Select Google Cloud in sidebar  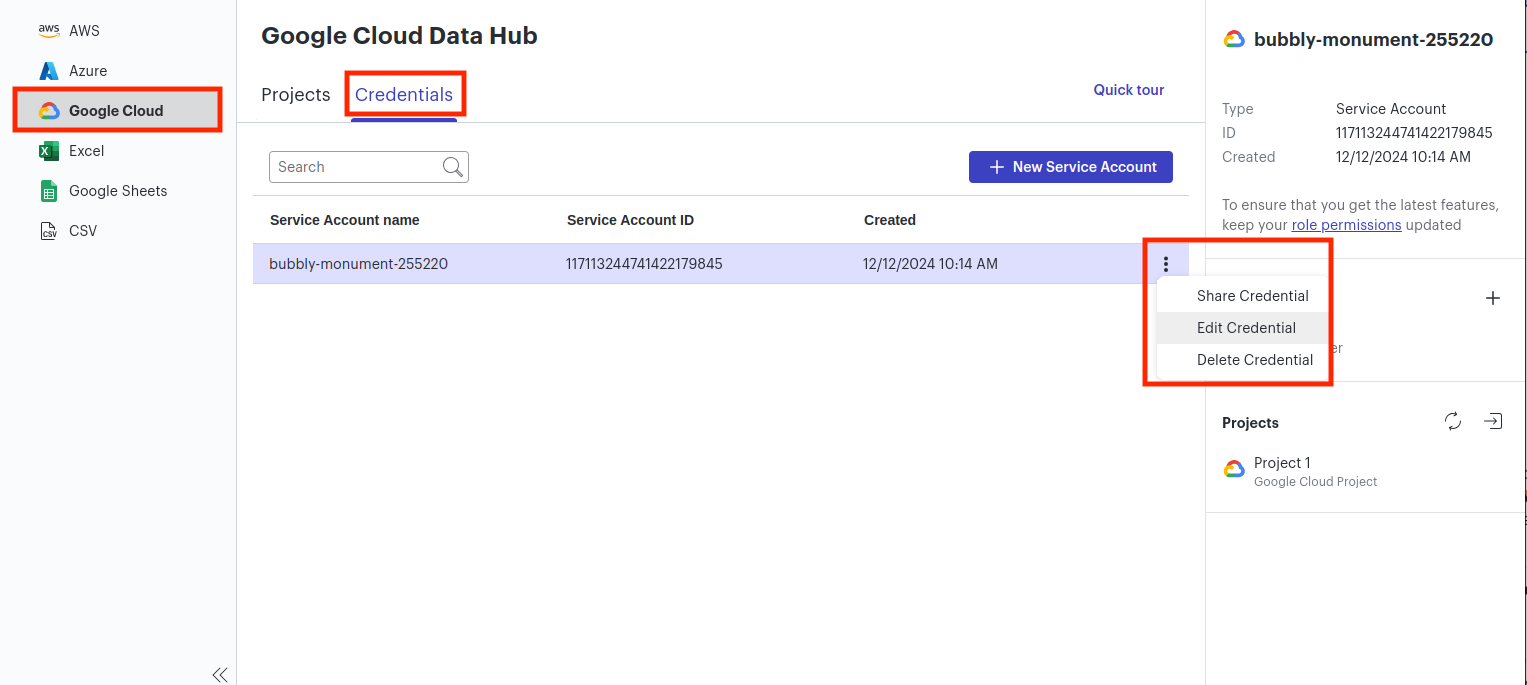118,111
